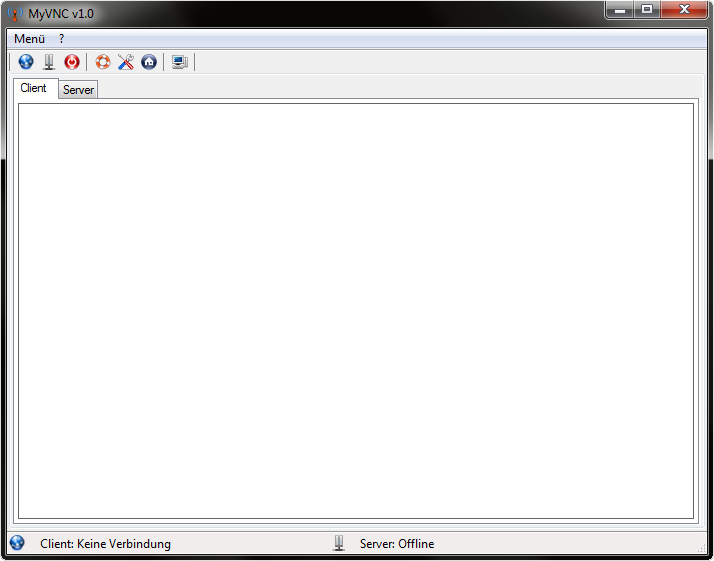Click the 'Client: Keine Verbindung' status text
Image resolution: width=714 pixels, height=561 pixels.
point(105,544)
